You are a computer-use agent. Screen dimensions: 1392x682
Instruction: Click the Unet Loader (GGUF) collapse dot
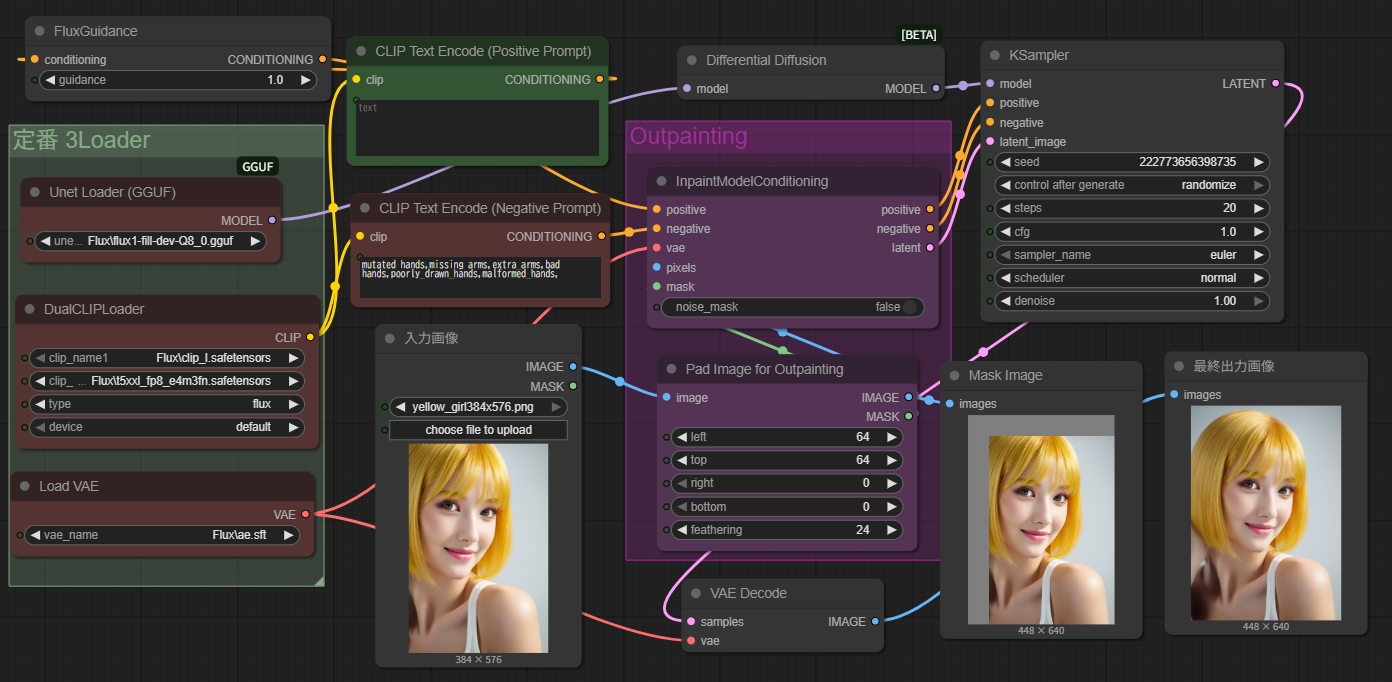(x=35, y=192)
